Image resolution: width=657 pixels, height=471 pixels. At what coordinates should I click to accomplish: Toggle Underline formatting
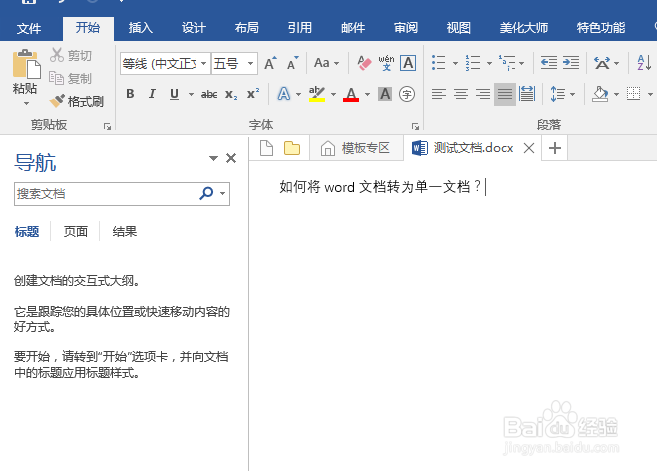point(175,94)
